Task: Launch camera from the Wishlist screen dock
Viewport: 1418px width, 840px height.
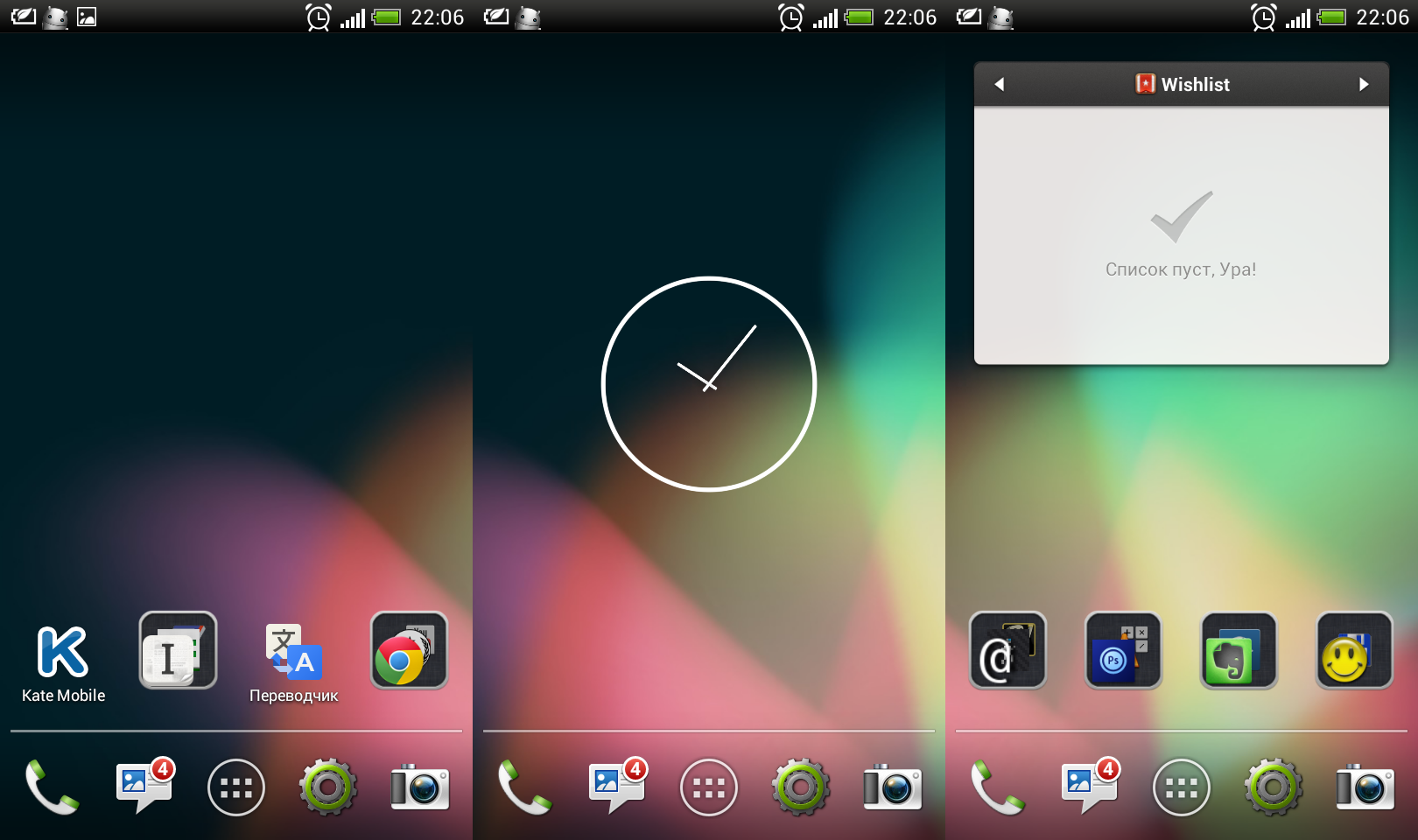Action: (x=1365, y=787)
